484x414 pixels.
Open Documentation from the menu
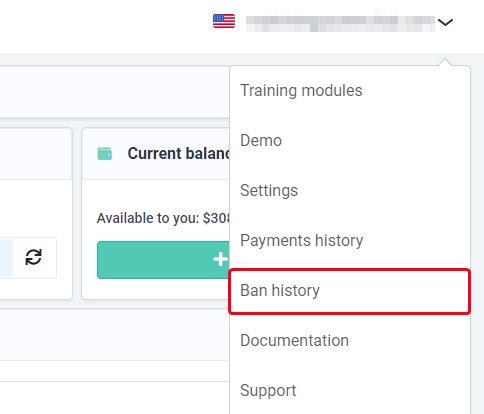[350, 340]
